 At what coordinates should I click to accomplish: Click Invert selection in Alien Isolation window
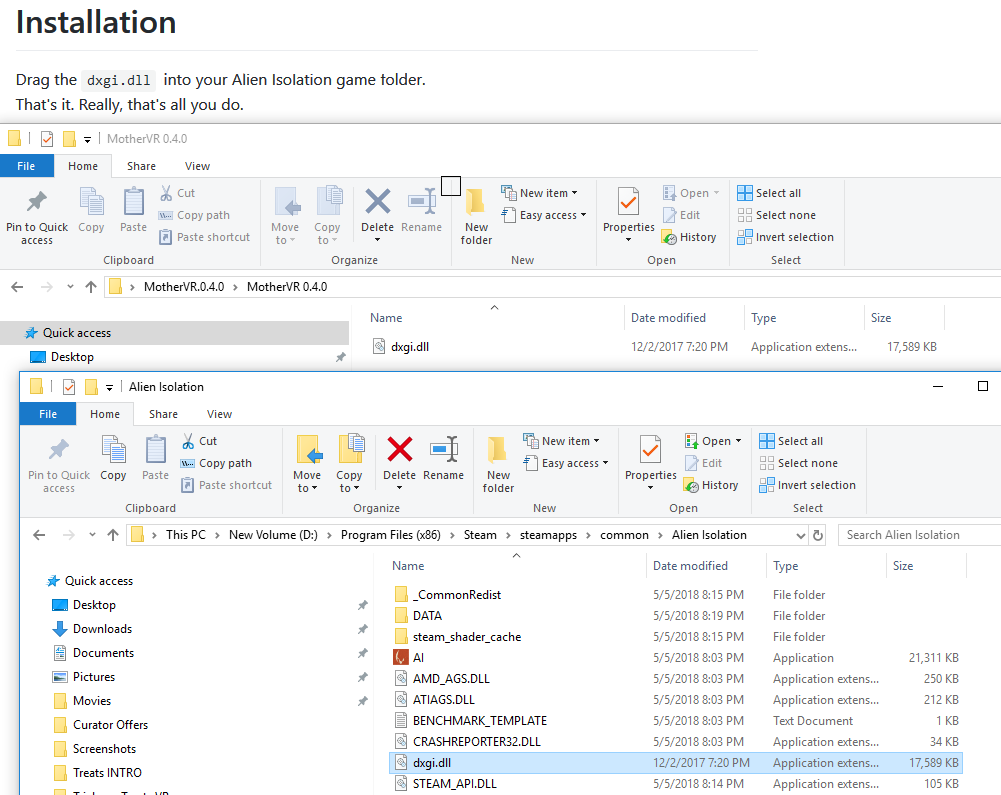point(808,485)
